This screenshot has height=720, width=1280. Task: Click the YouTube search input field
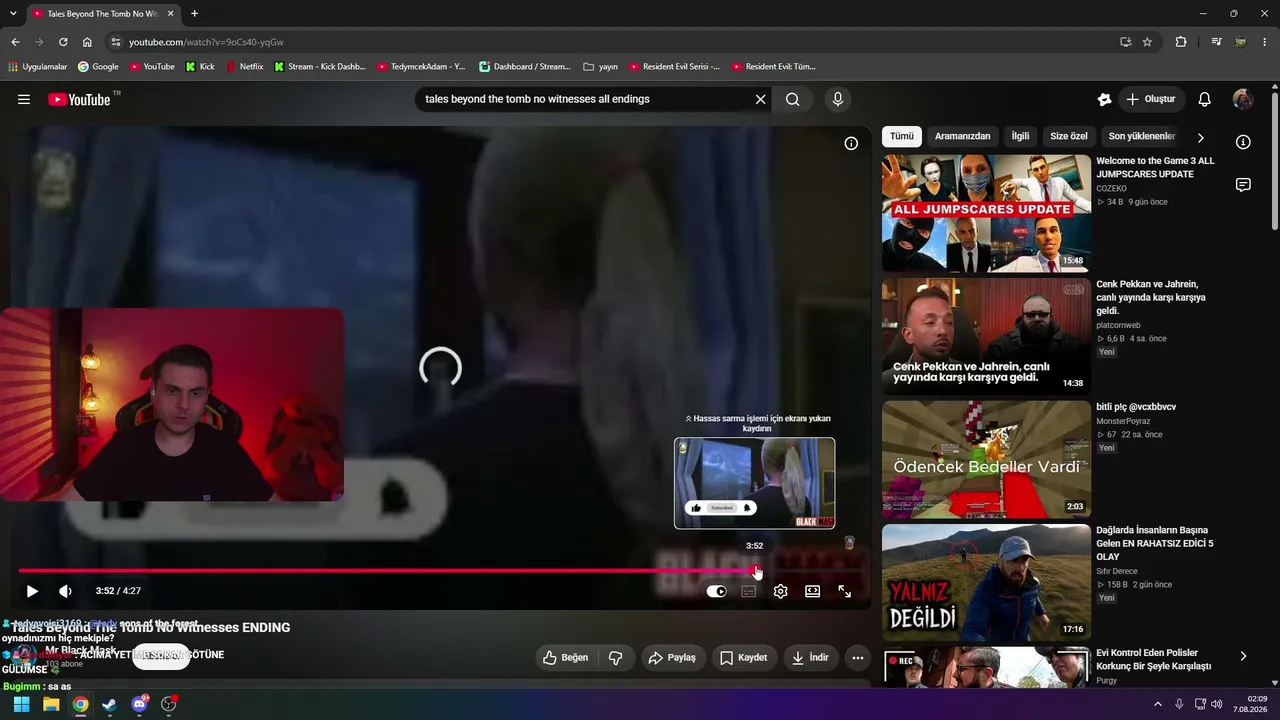[x=586, y=99]
